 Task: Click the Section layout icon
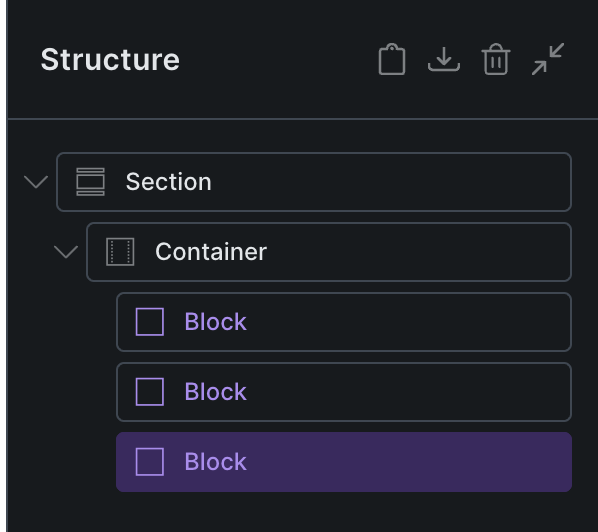[x=90, y=182]
